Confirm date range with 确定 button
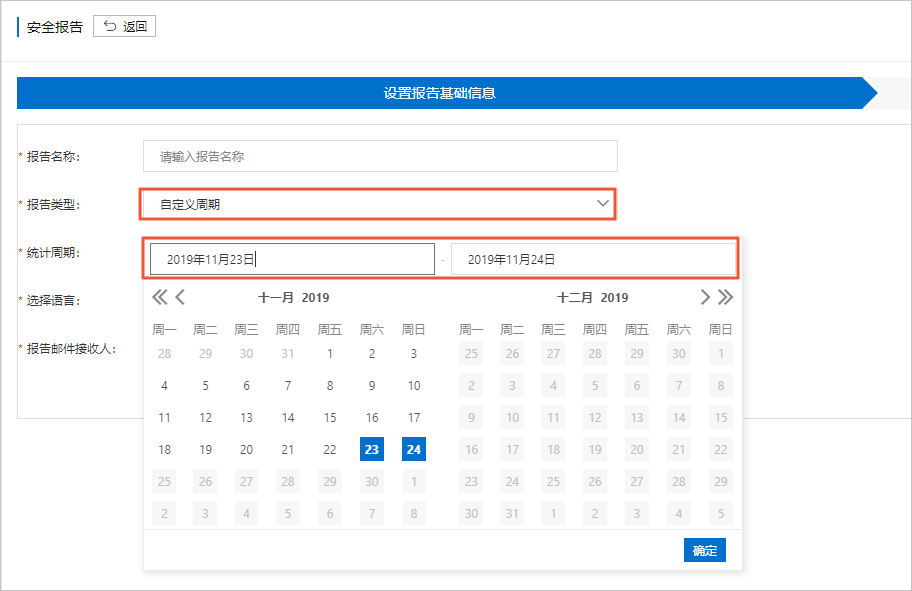This screenshot has height=591, width=912. (704, 550)
